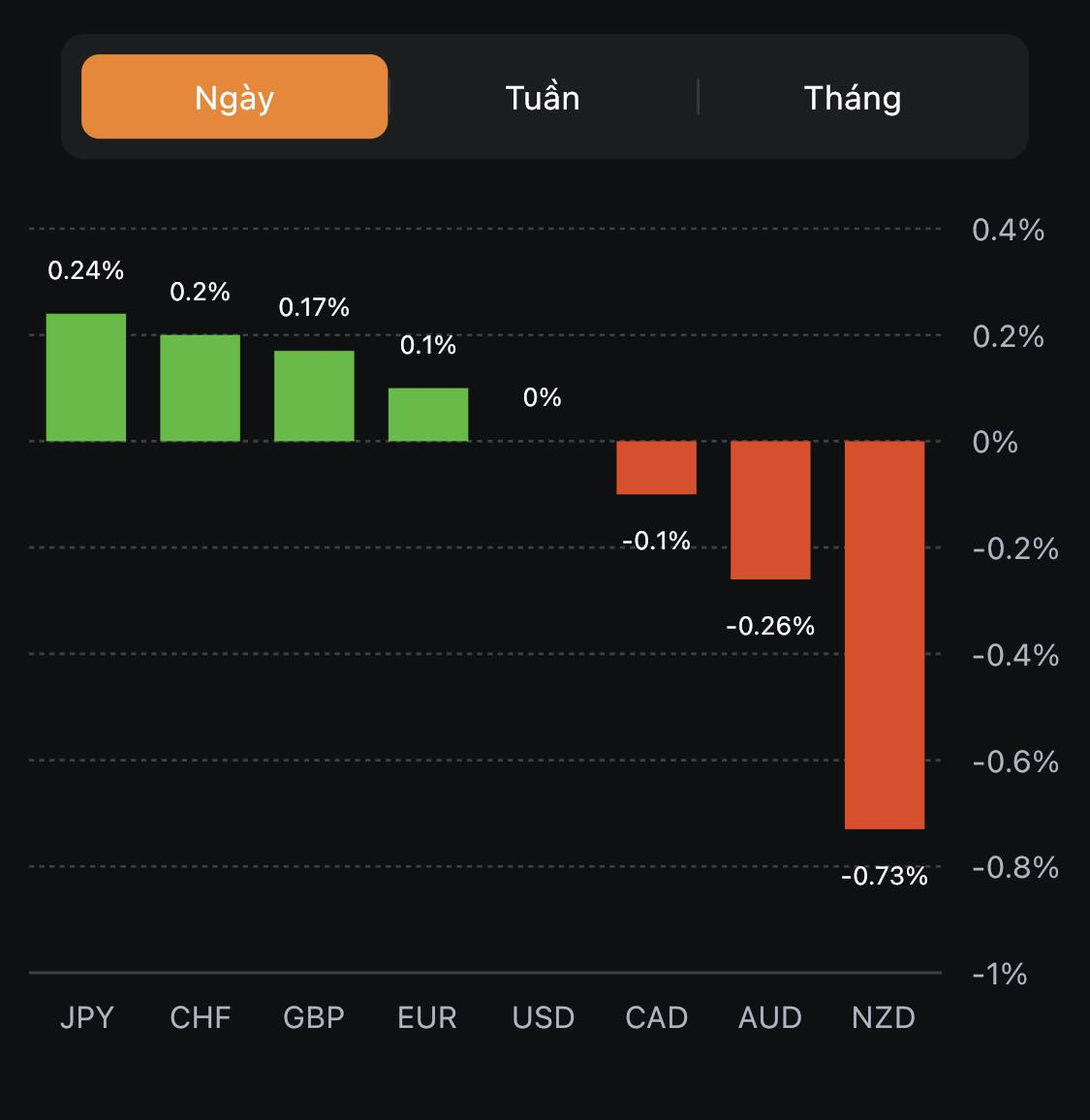Tap the CAD axis label
Image resolution: width=1090 pixels, height=1120 pixels.
click(657, 1017)
